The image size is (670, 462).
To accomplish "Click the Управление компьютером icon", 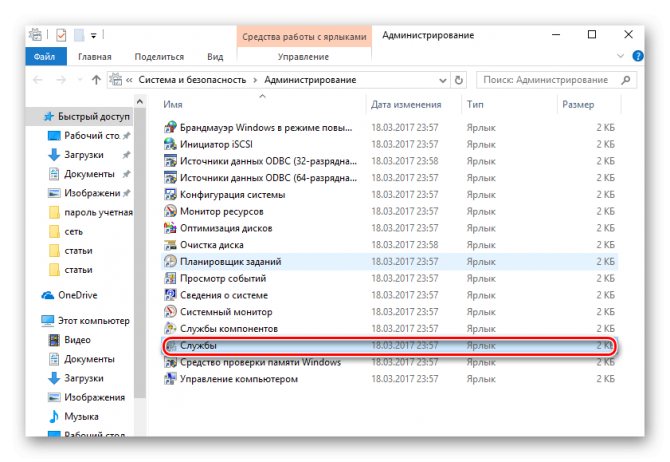I will click(170, 379).
